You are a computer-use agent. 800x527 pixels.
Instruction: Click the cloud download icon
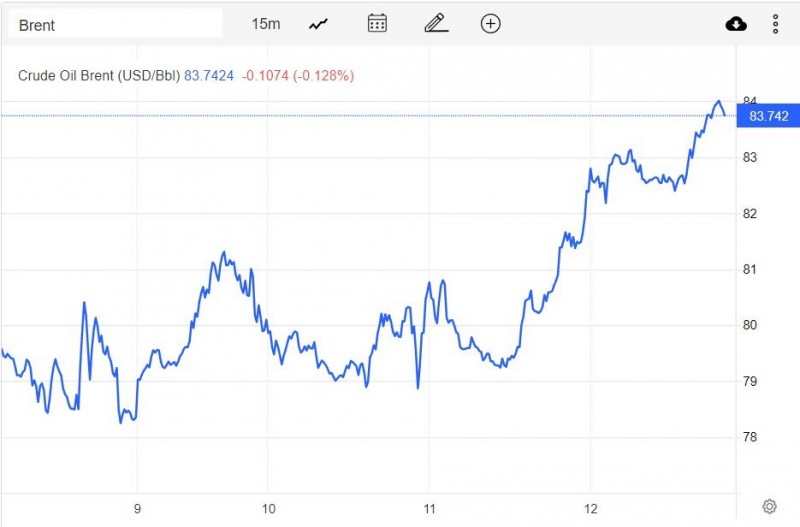tap(736, 24)
